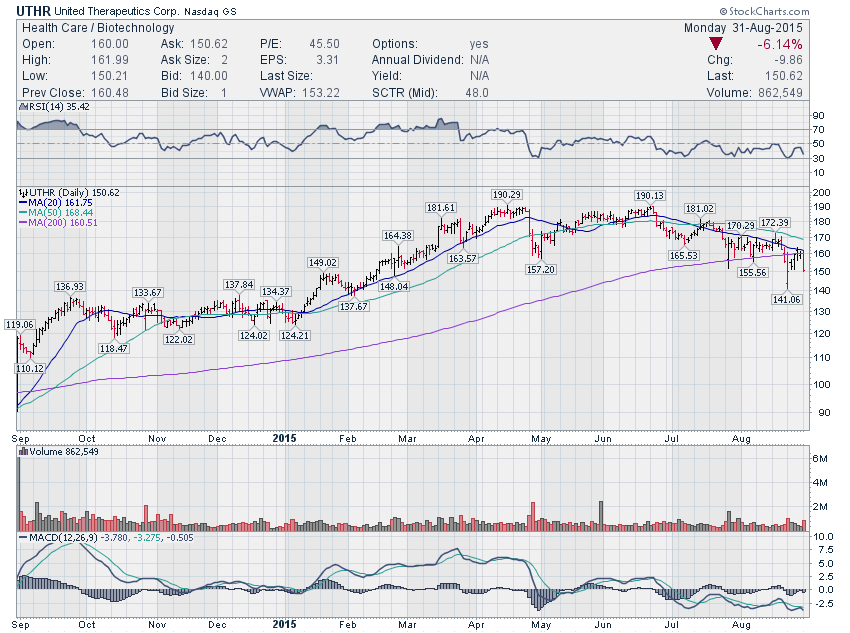Viewport: 850px width, 633px height.
Task: Click the 124.21 low price label
Action: click(294, 335)
